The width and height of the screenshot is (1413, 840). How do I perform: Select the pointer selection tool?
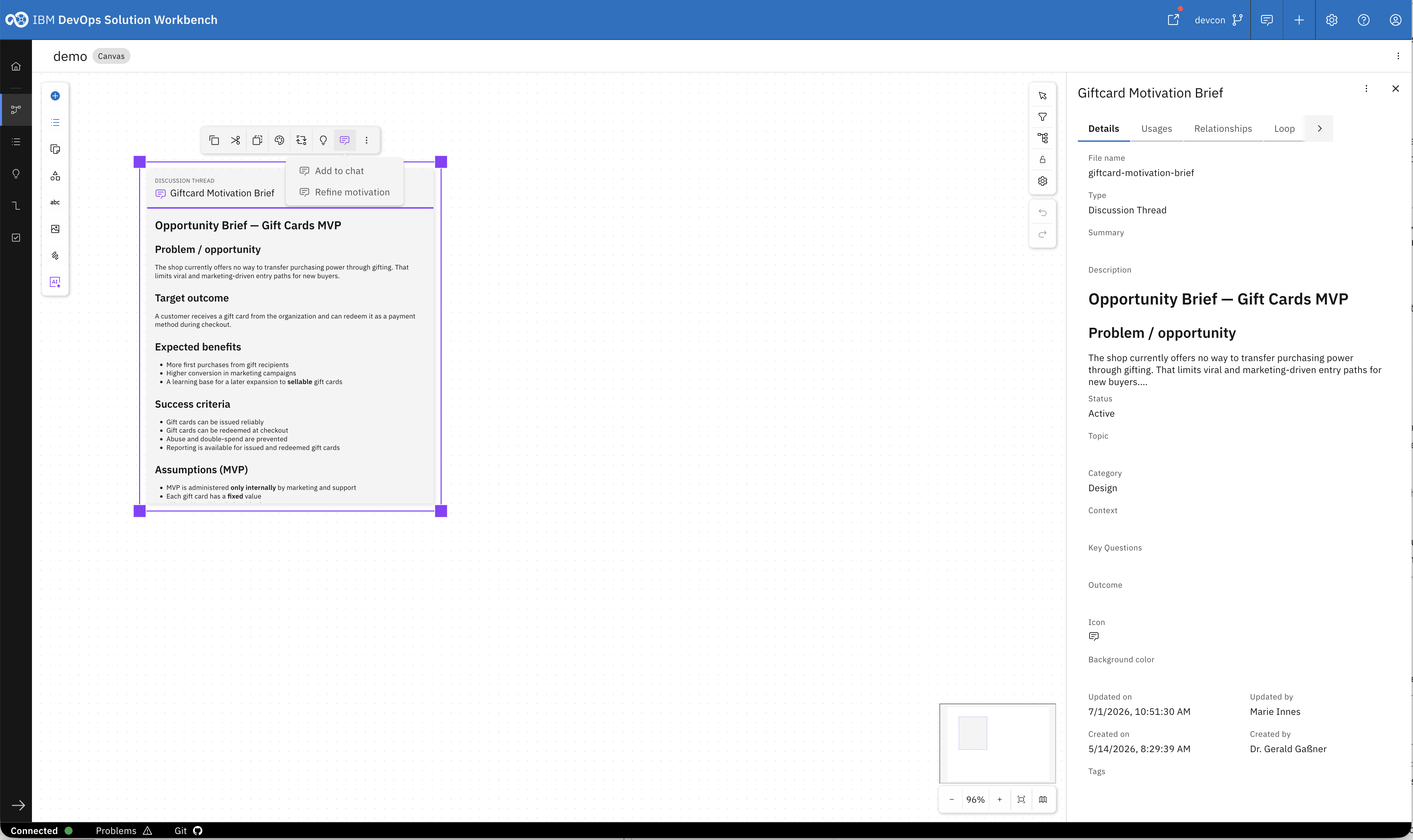coord(1042,96)
